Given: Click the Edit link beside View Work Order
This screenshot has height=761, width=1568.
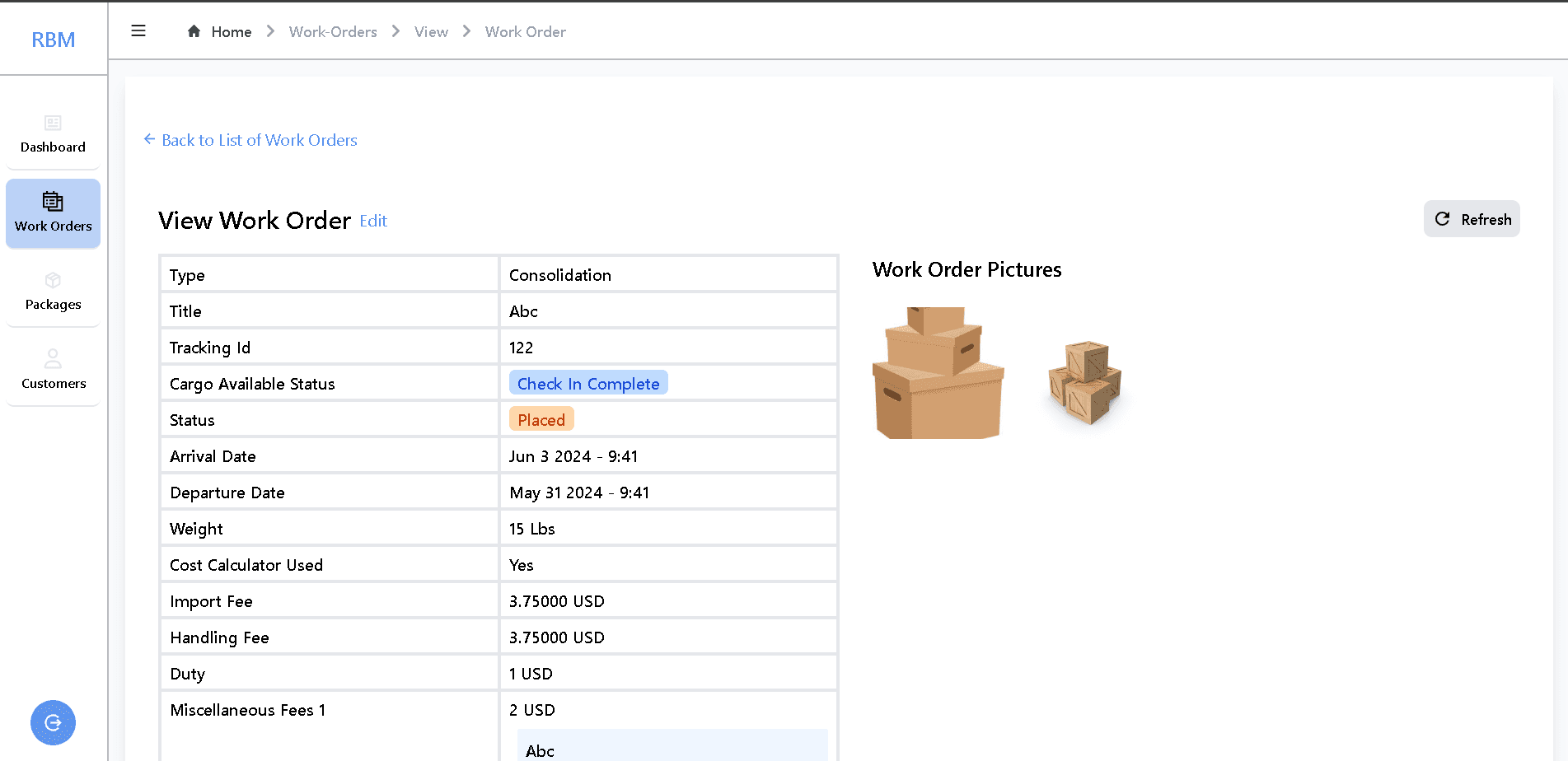Looking at the screenshot, I should pyautogui.click(x=373, y=221).
